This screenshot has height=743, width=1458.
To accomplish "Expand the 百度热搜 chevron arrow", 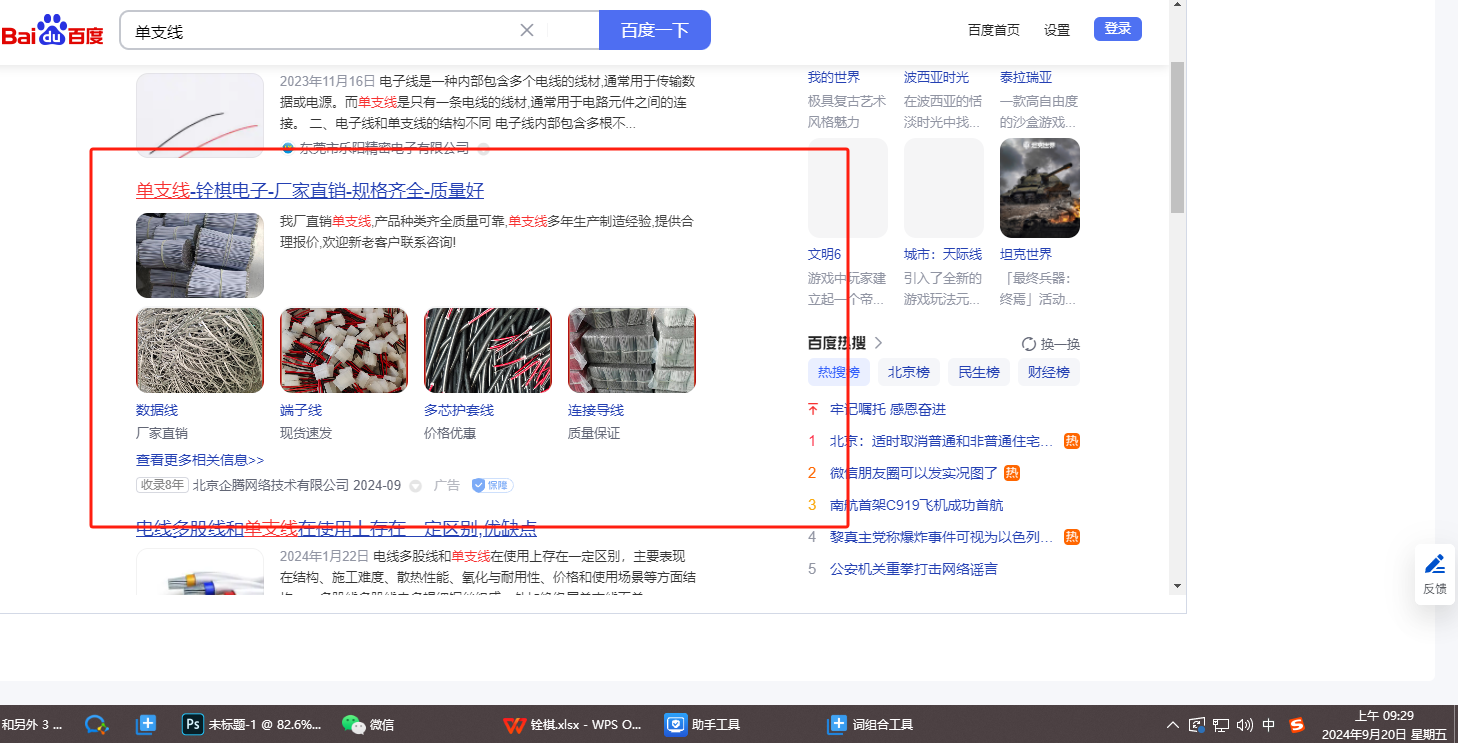I will (x=879, y=343).
